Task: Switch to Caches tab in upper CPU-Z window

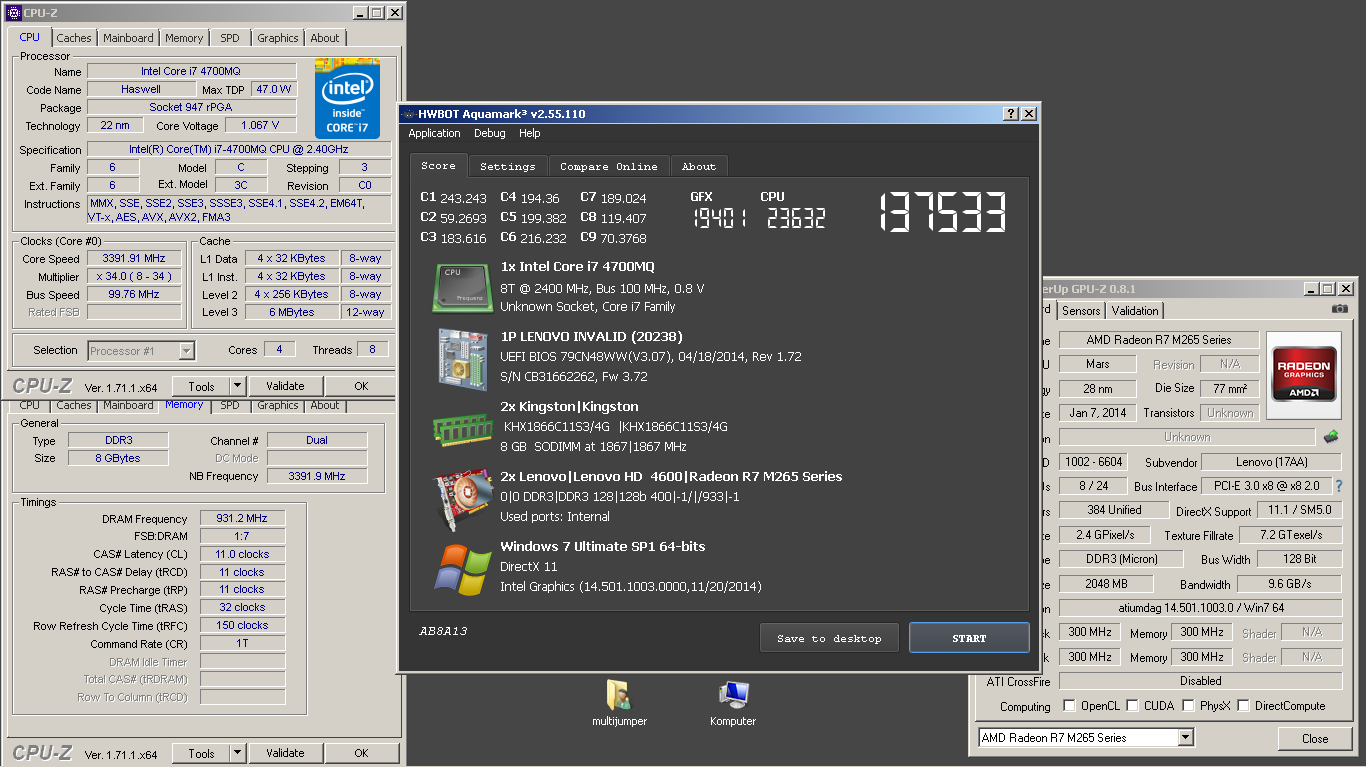Action: 74,38
